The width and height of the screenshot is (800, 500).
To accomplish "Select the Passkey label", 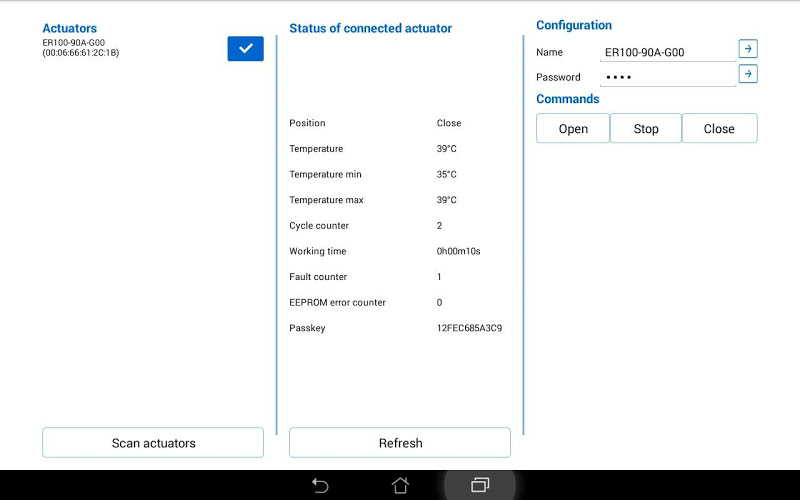I will (307, 328).
